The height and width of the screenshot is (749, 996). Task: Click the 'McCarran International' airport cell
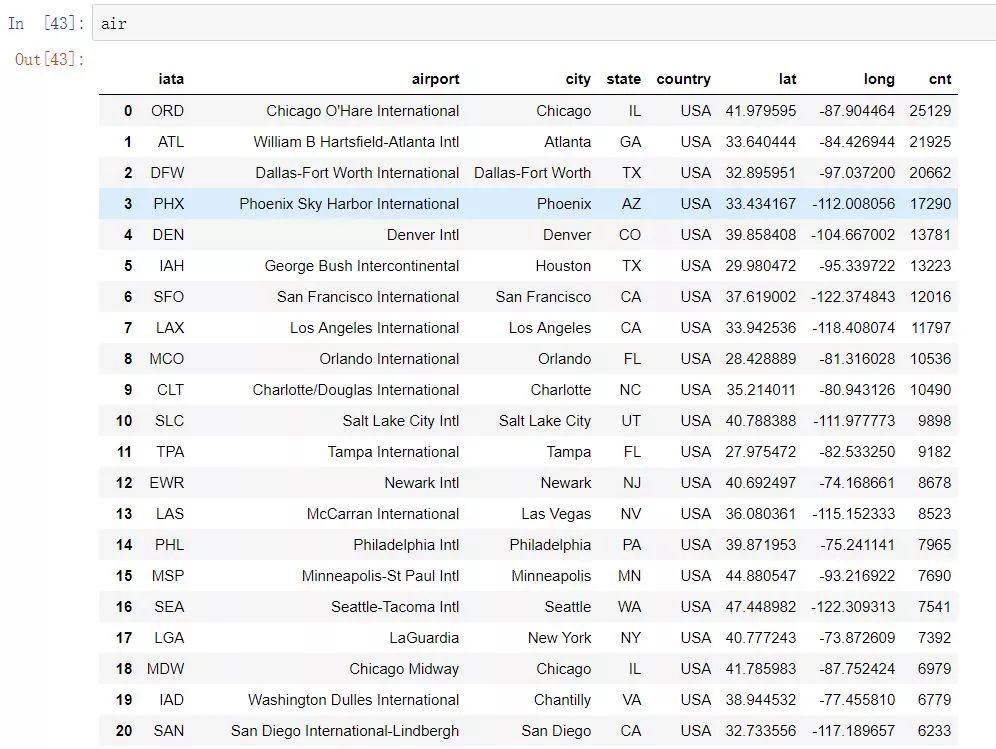[382, 514]
